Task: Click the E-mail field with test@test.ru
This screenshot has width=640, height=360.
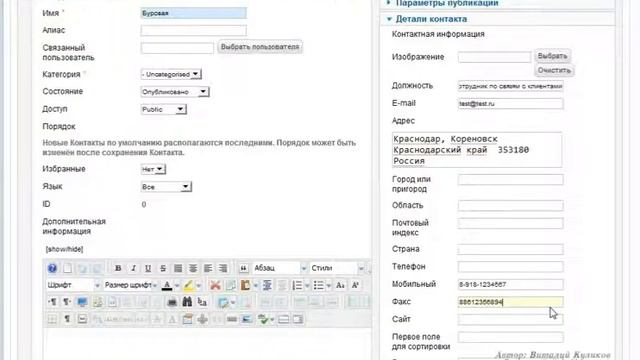Action: [x=510, y=104]
